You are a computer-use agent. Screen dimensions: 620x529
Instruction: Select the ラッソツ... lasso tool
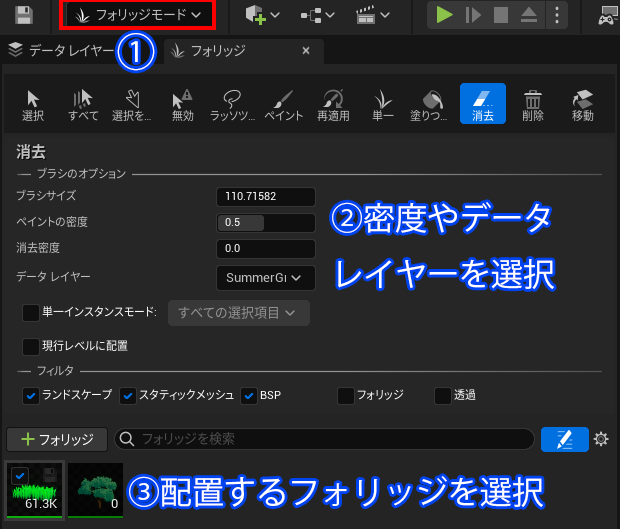click(x=232, y=105)
